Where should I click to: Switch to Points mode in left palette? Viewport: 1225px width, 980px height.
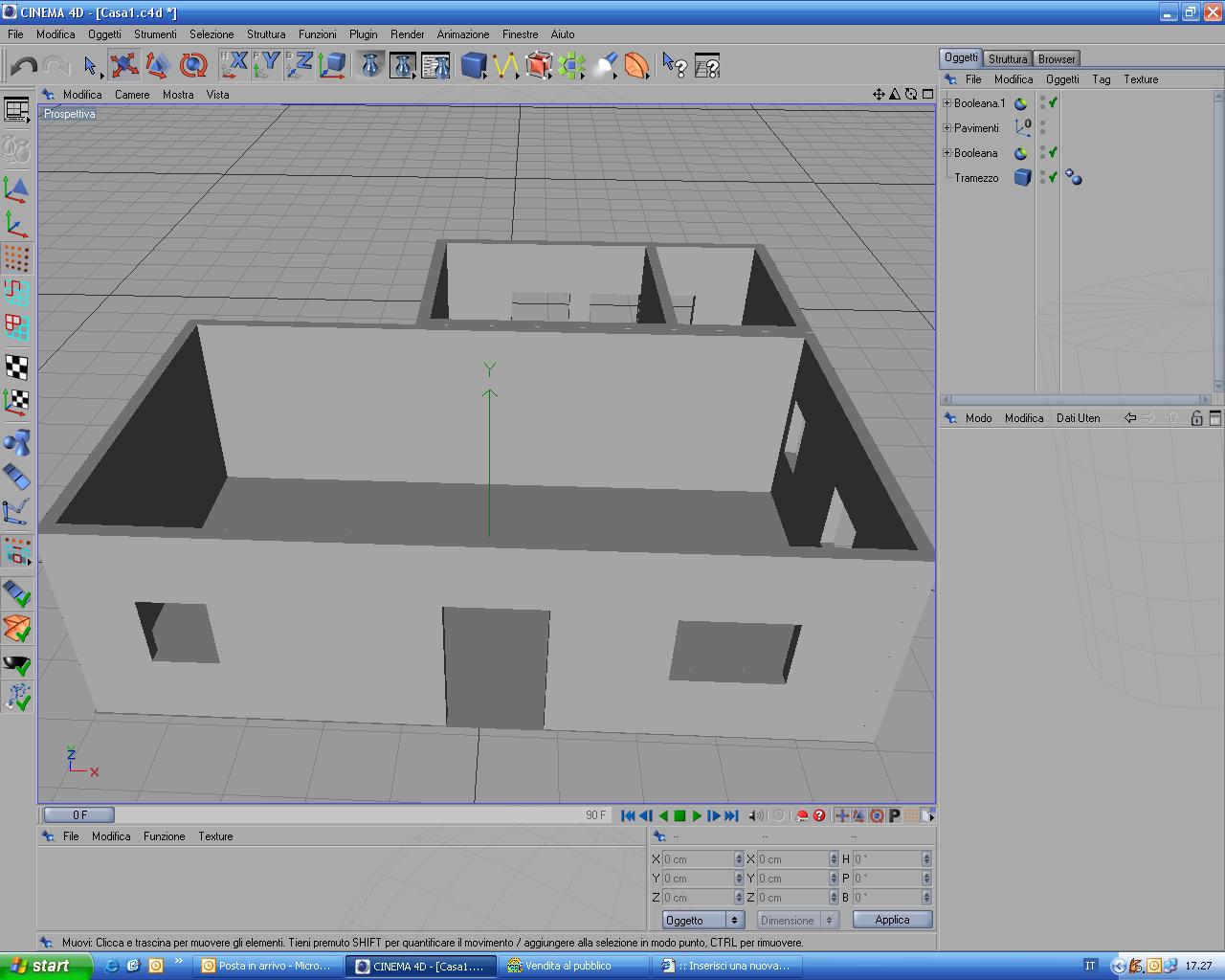[x=16, y=258]
